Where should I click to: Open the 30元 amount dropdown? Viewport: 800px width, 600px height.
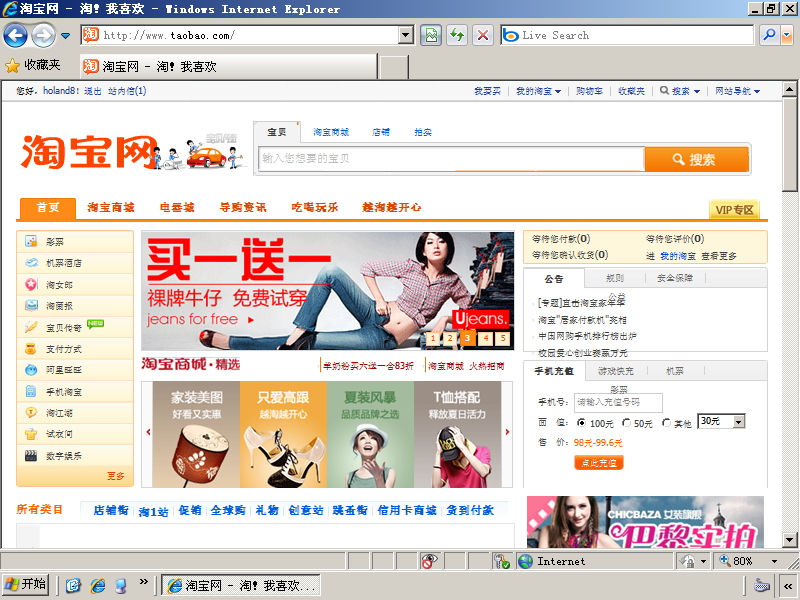tap(738, 421)
